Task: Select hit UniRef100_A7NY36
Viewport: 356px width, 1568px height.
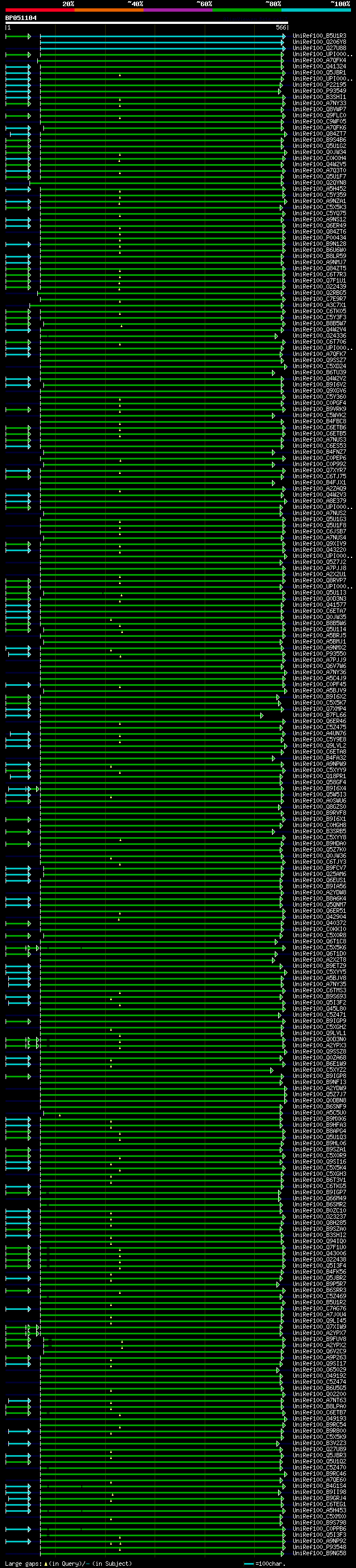Action: (x=319, y=672)
